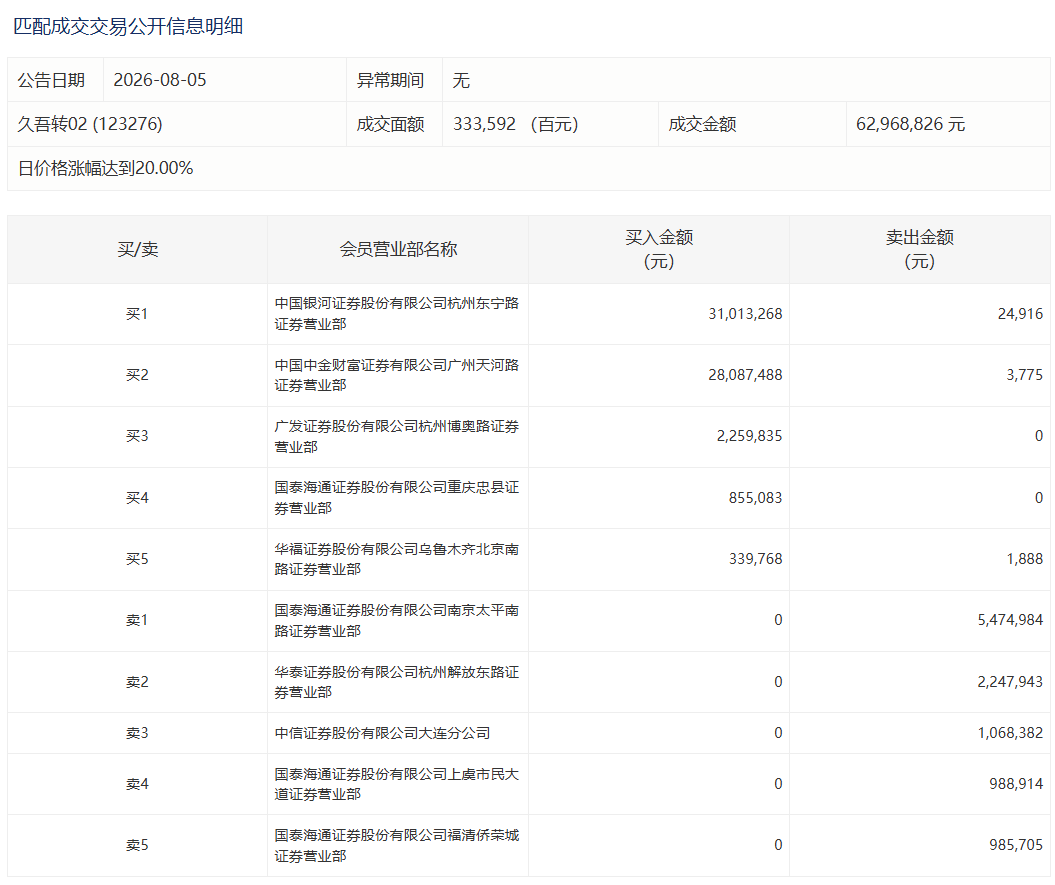Select buy amount 28,087,488
This screenshot has height=885, width=1055.
tap(745, 375)
